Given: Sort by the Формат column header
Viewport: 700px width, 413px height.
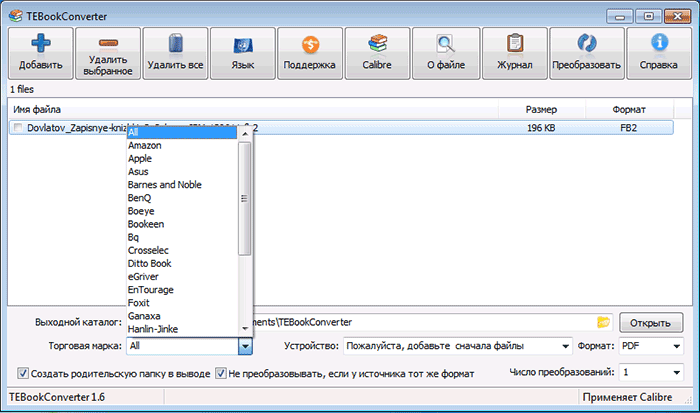Looking at the screenshot, I should 629,109.
